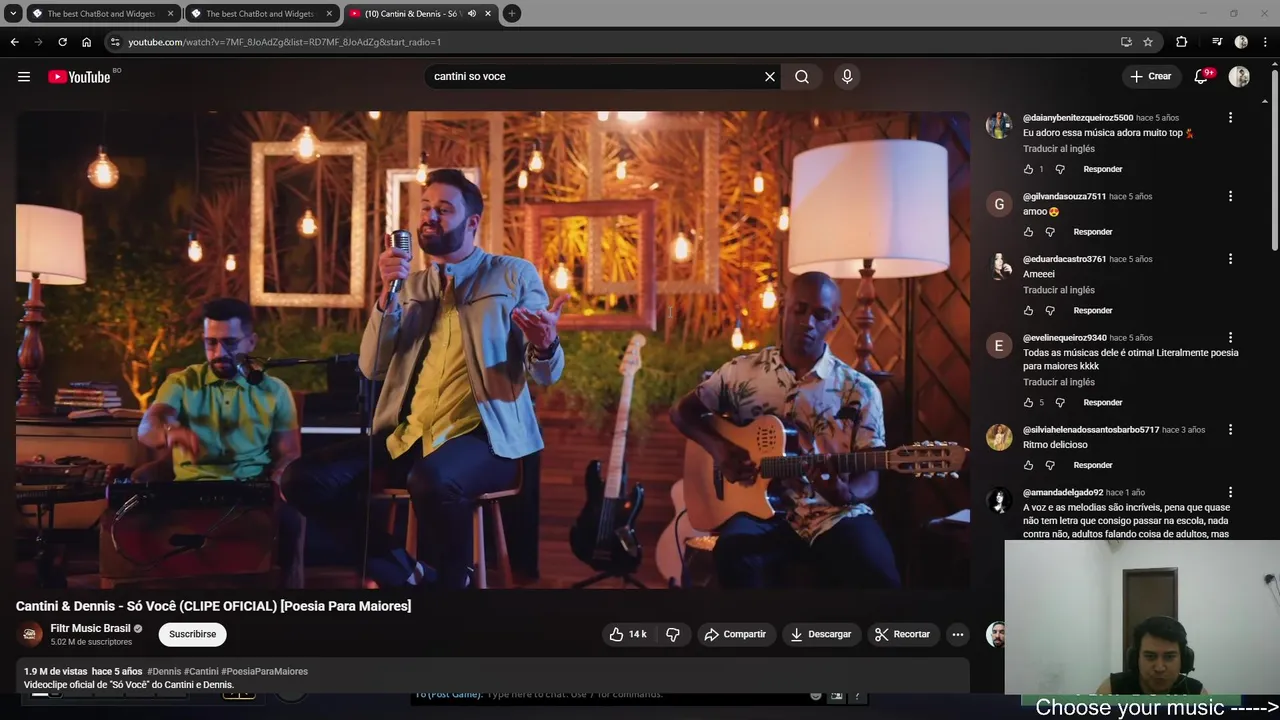Click the Suscribirse button
1280x720 pixels.
point(192,634)
